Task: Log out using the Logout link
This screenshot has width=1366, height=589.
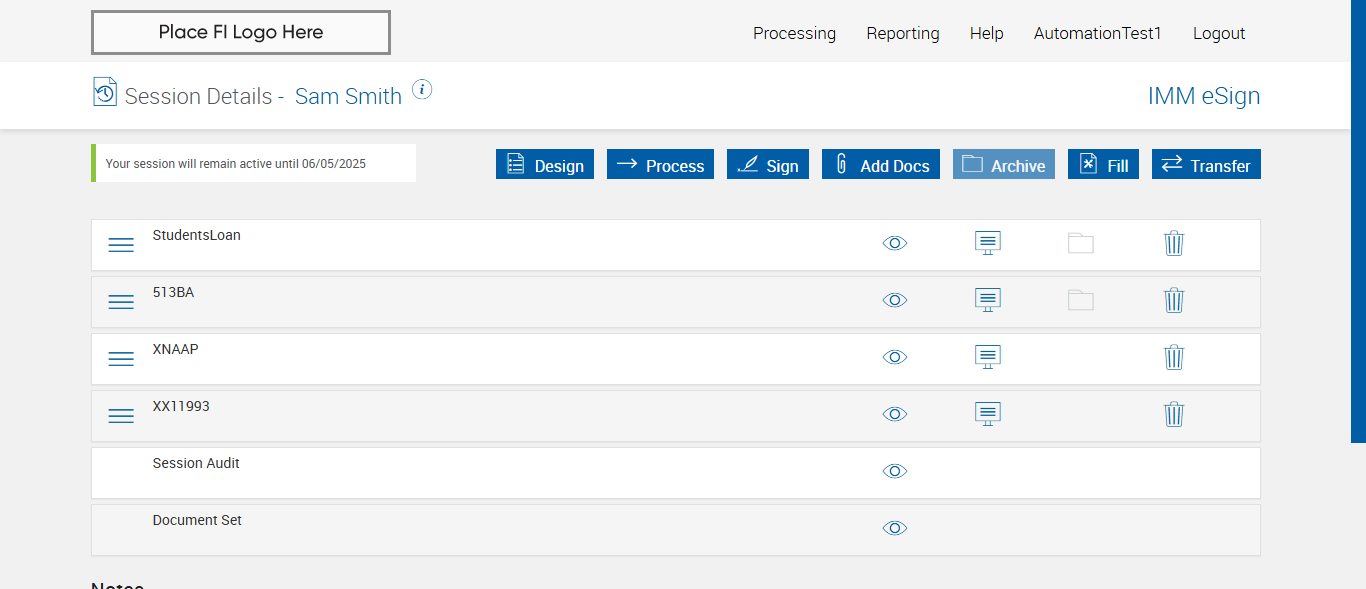Action: (x=1219, y=33)
